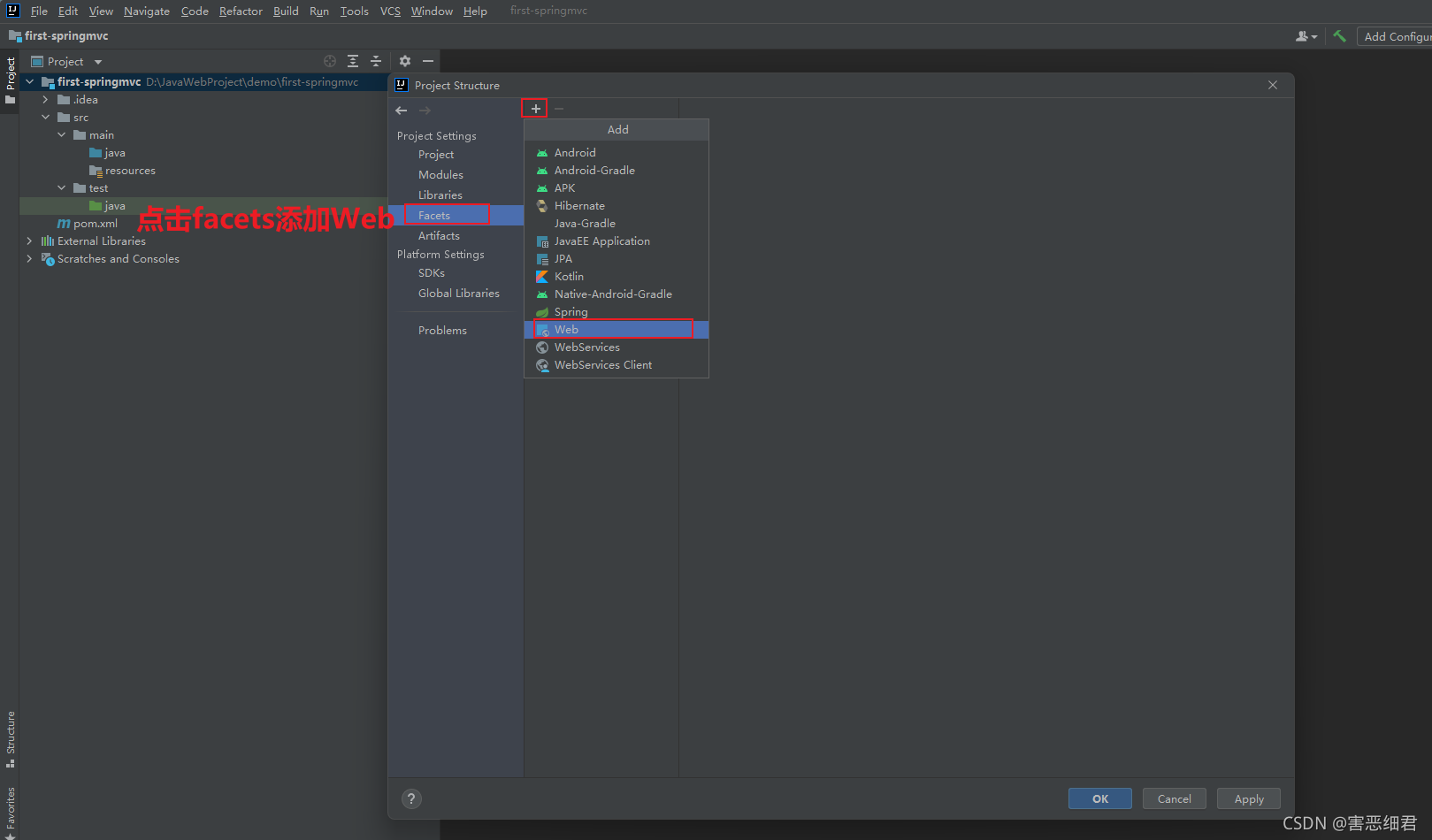
Task: Click the forward arrow in Project Structure
Action: coord(425,111)
